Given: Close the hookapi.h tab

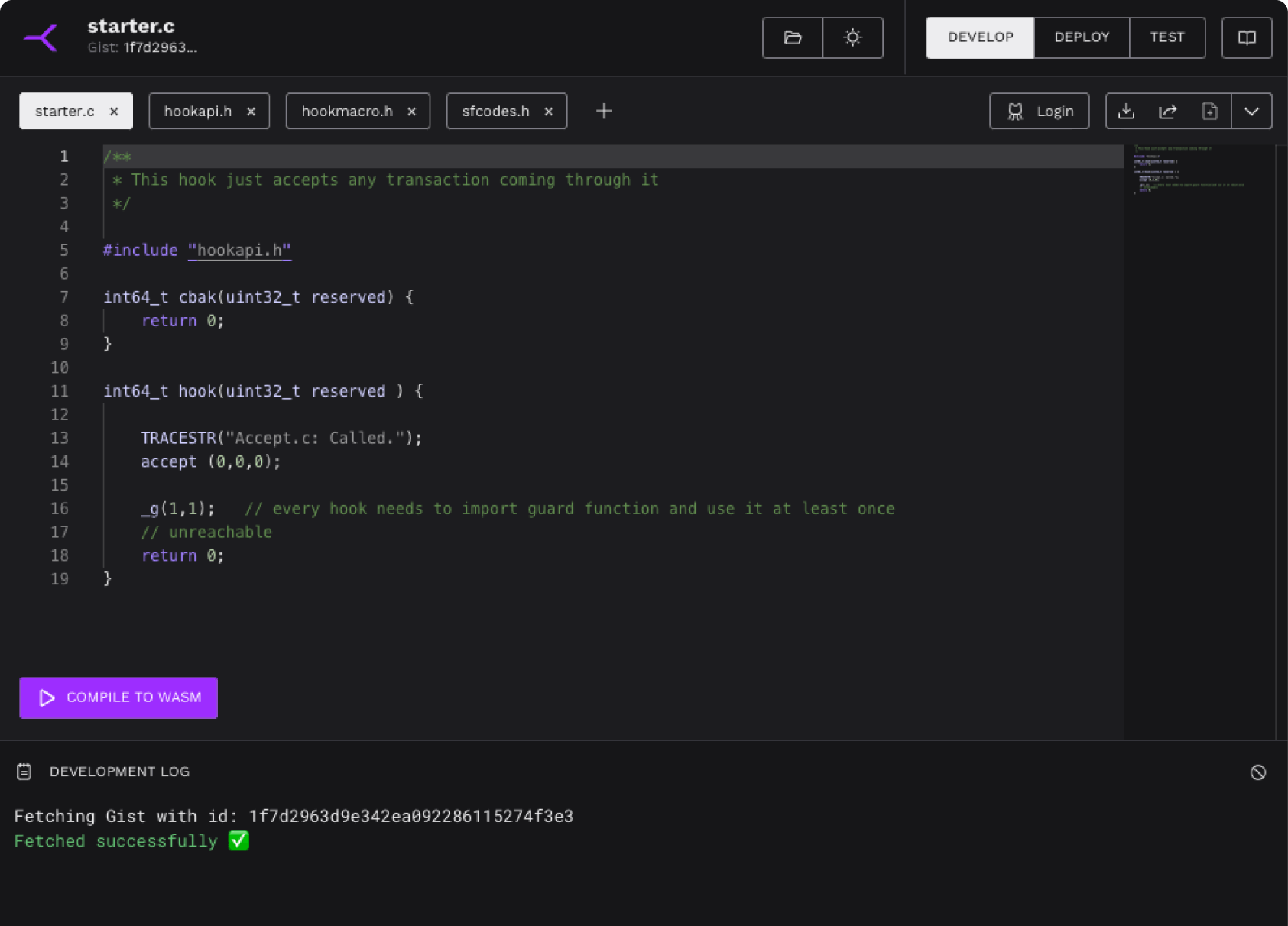Looking at the screenshot, I should [x=251, y=111].
